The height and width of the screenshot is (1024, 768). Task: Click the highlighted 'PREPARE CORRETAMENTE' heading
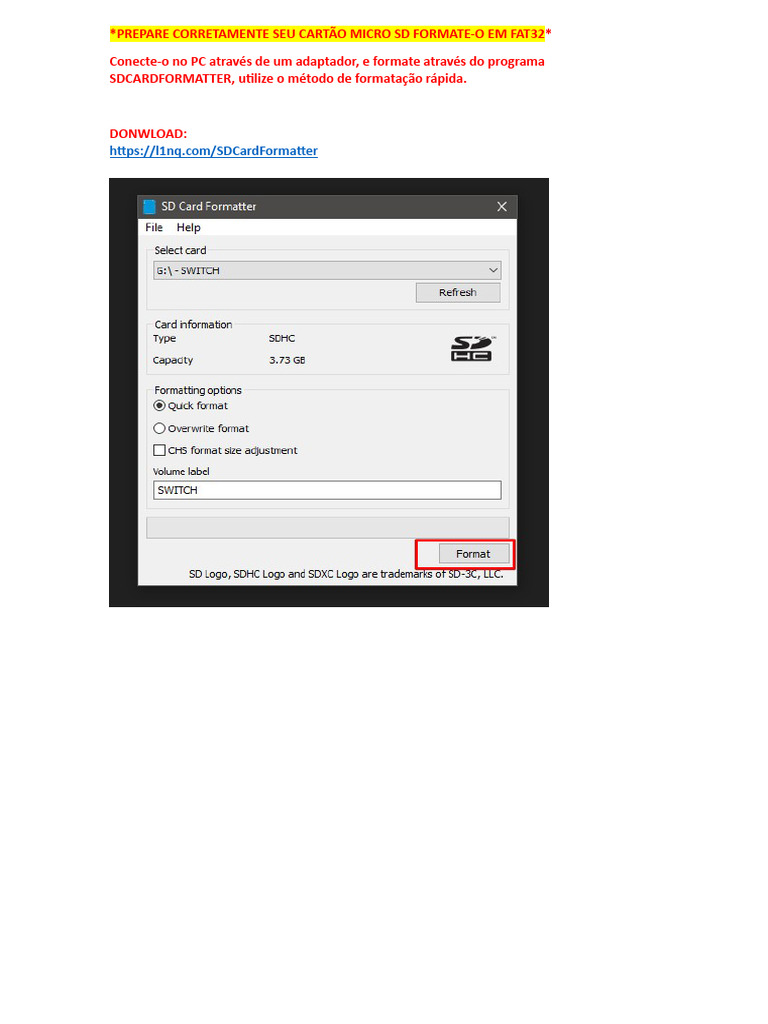coord(330,33)
